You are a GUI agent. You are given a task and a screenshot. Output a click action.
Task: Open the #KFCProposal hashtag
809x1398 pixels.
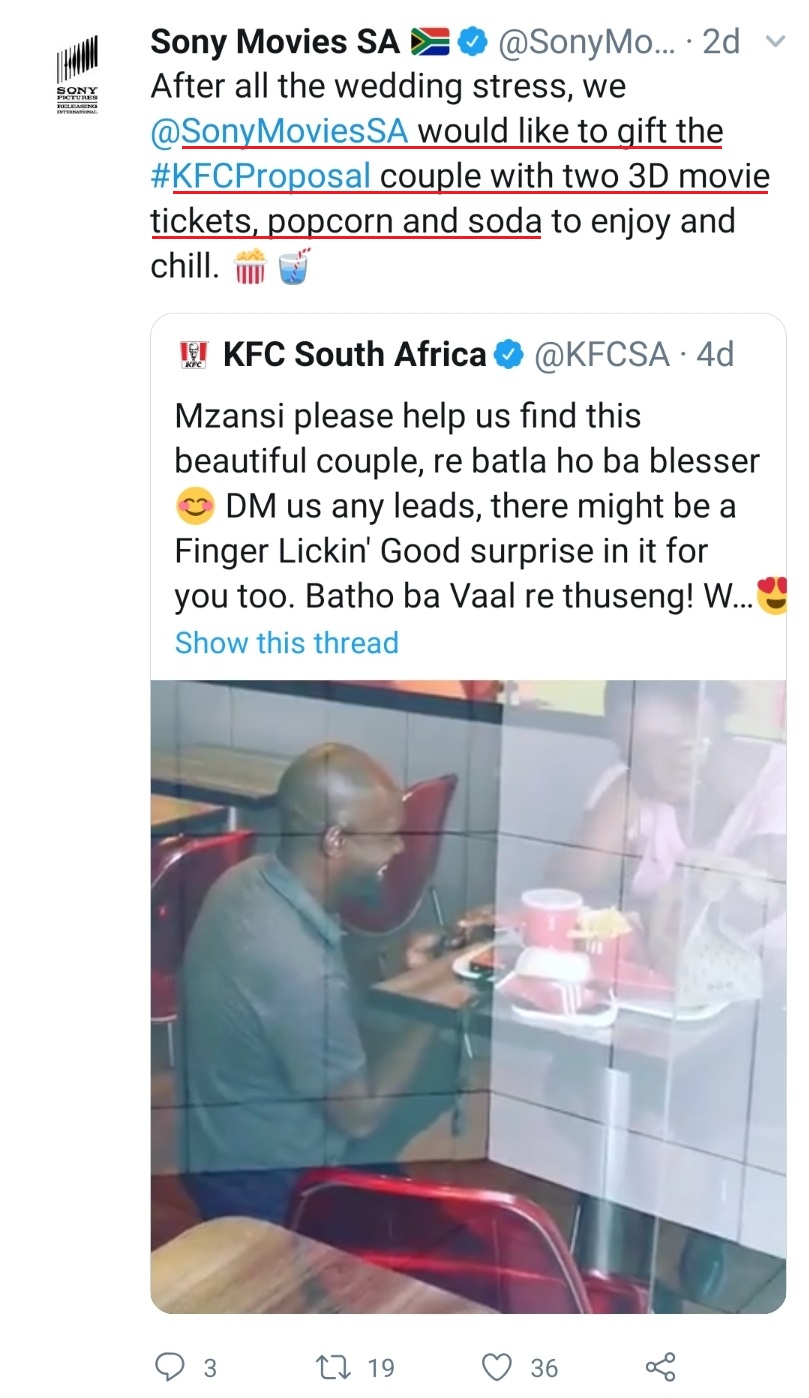262,176
